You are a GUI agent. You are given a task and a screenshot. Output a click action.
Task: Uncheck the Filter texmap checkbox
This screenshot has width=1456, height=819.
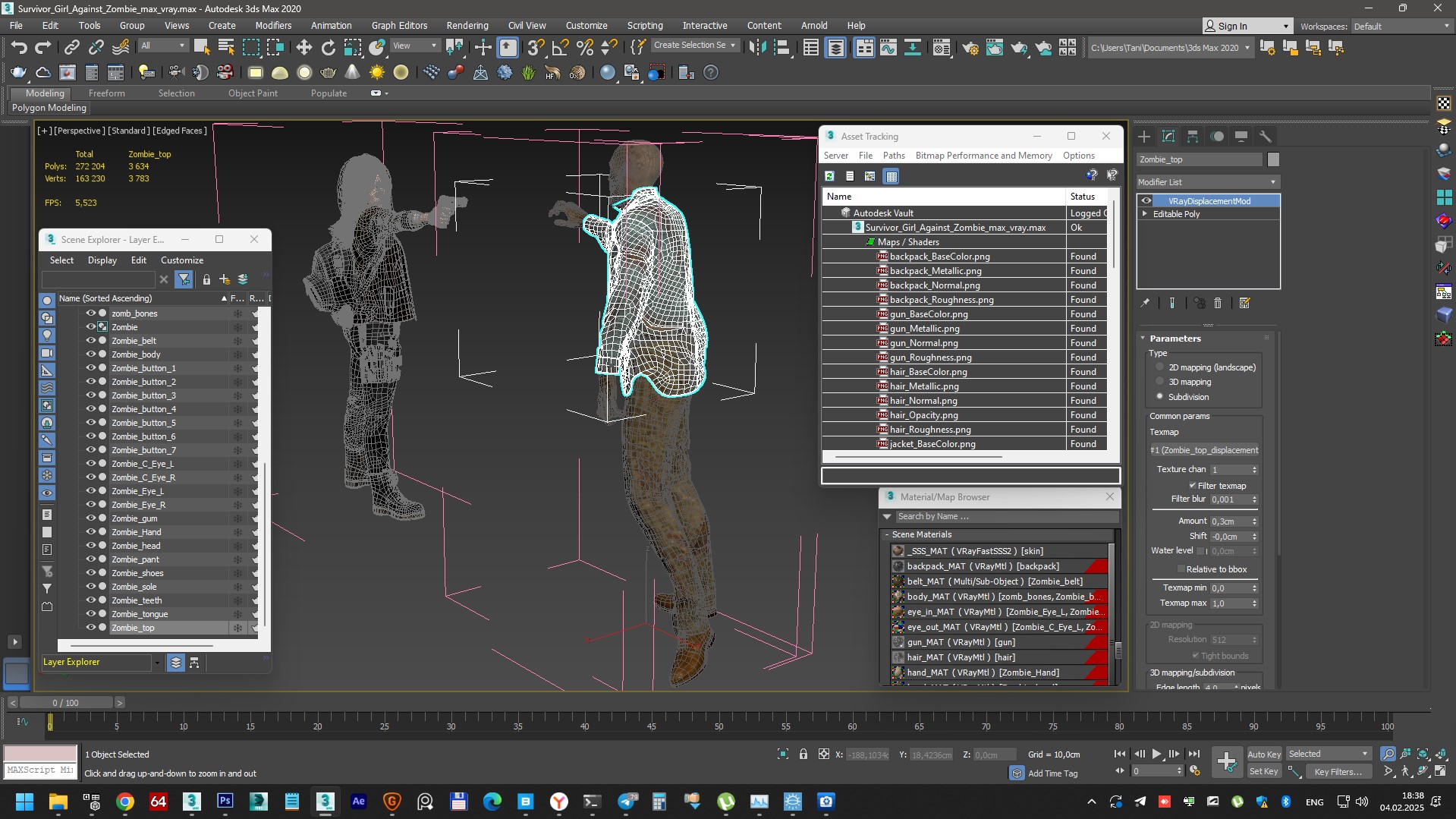pos(1193,486)
